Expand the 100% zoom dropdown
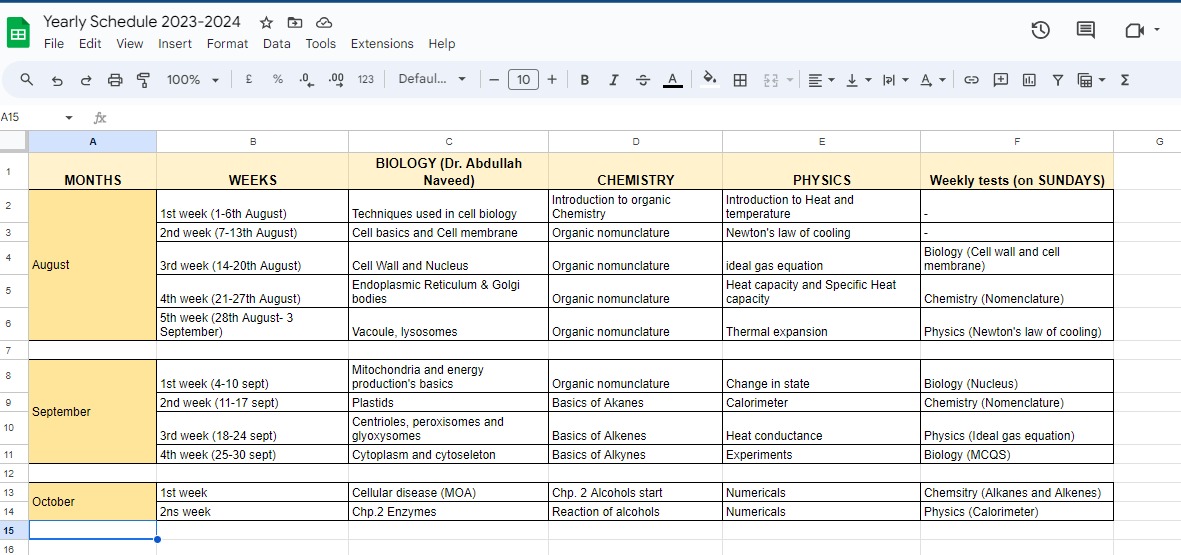The width and height of the screenshot is (1181, 555). [x=193, y=80]
